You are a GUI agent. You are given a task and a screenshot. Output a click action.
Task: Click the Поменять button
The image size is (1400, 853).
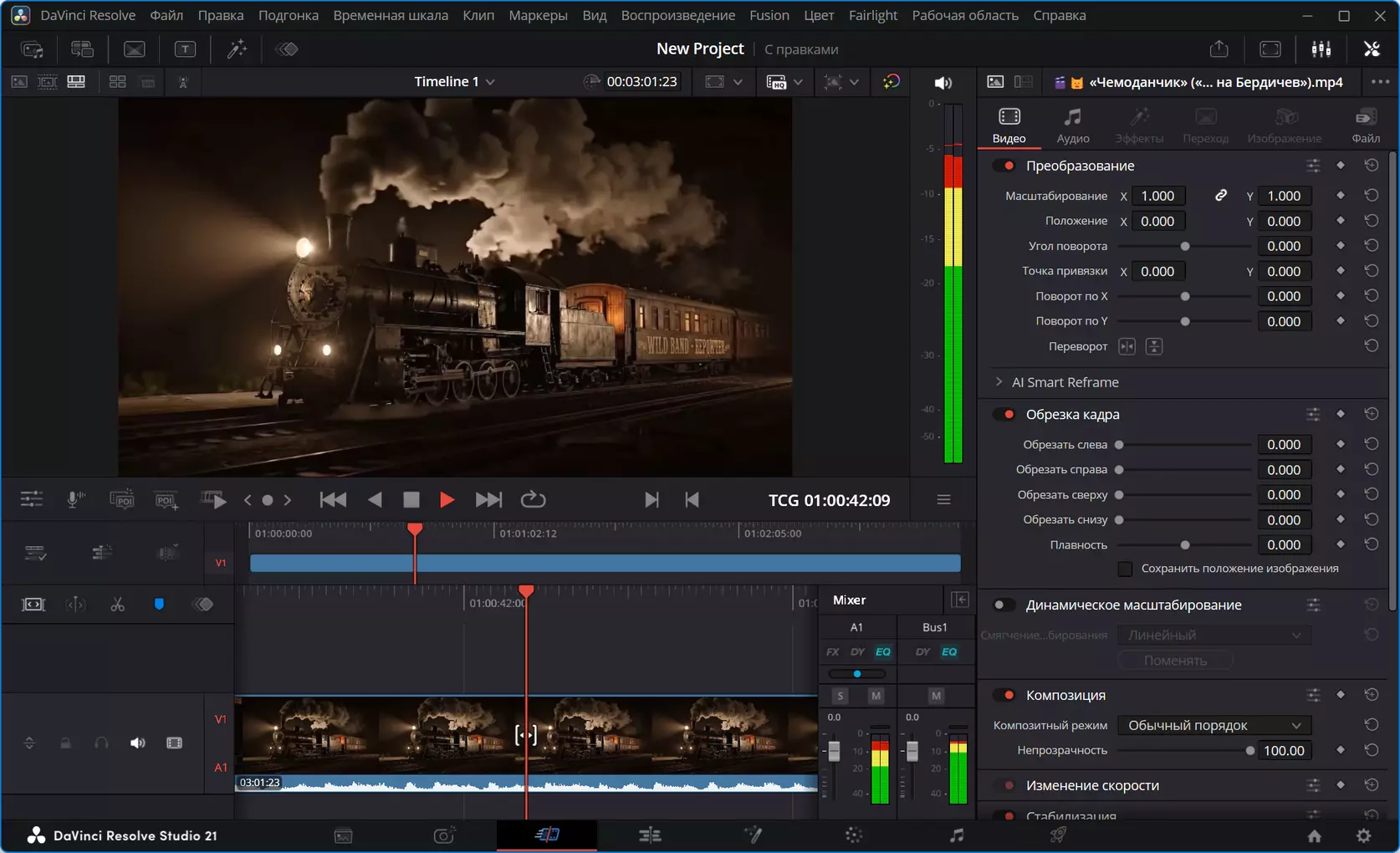click(1175, 661)
